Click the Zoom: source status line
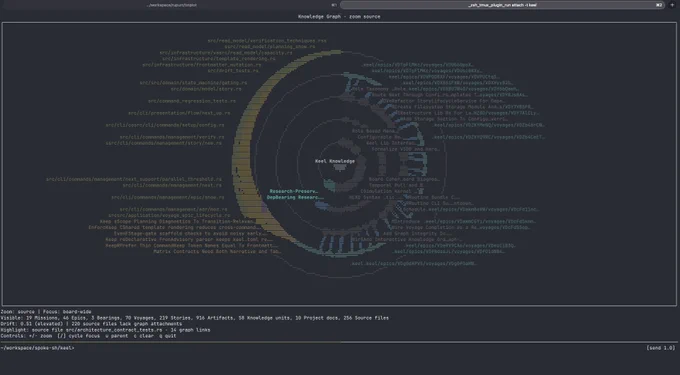Screen dimensions: 680x375 [x=46, y=312]
